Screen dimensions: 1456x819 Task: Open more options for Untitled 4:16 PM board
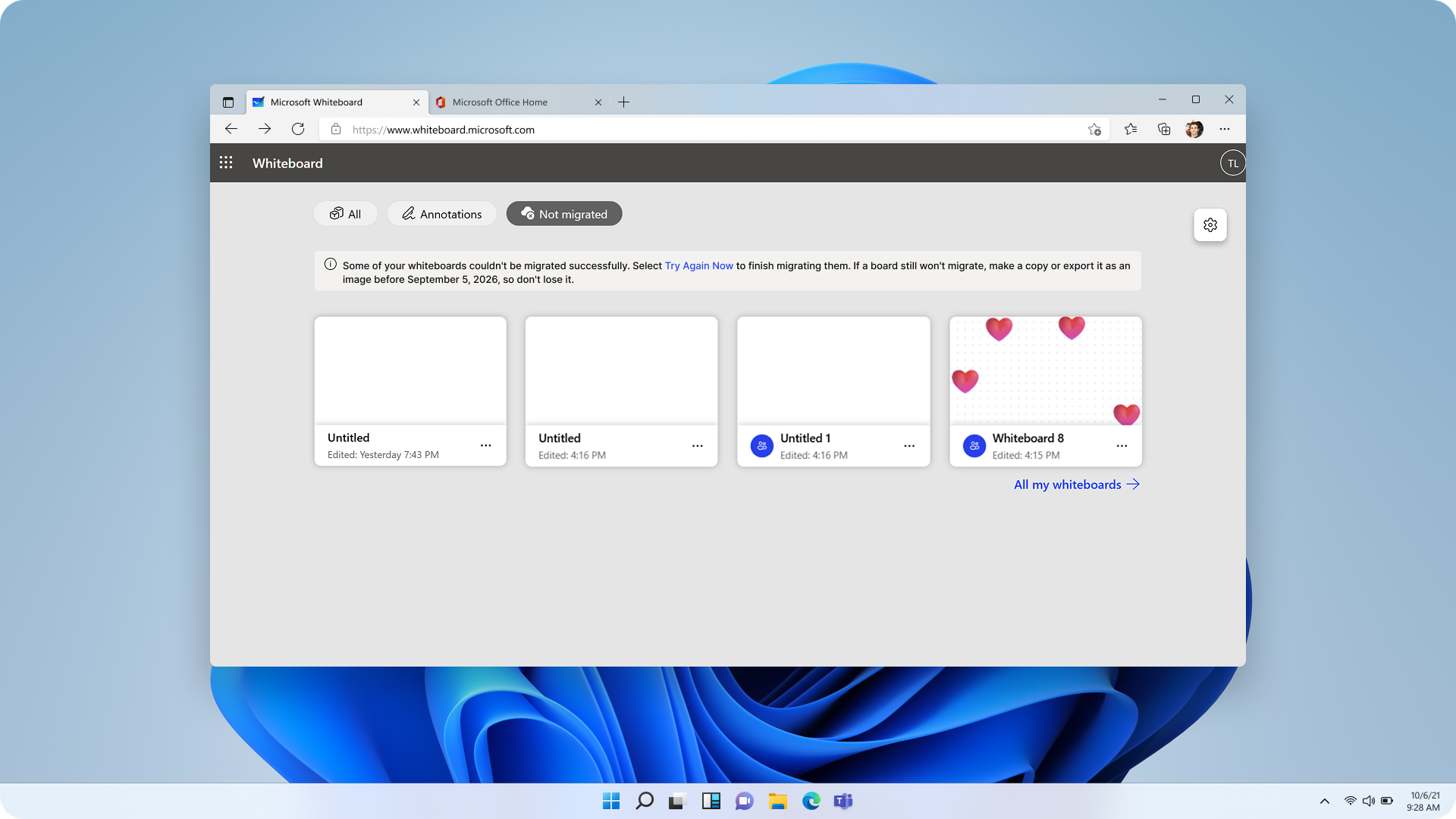tap(698, 446)
